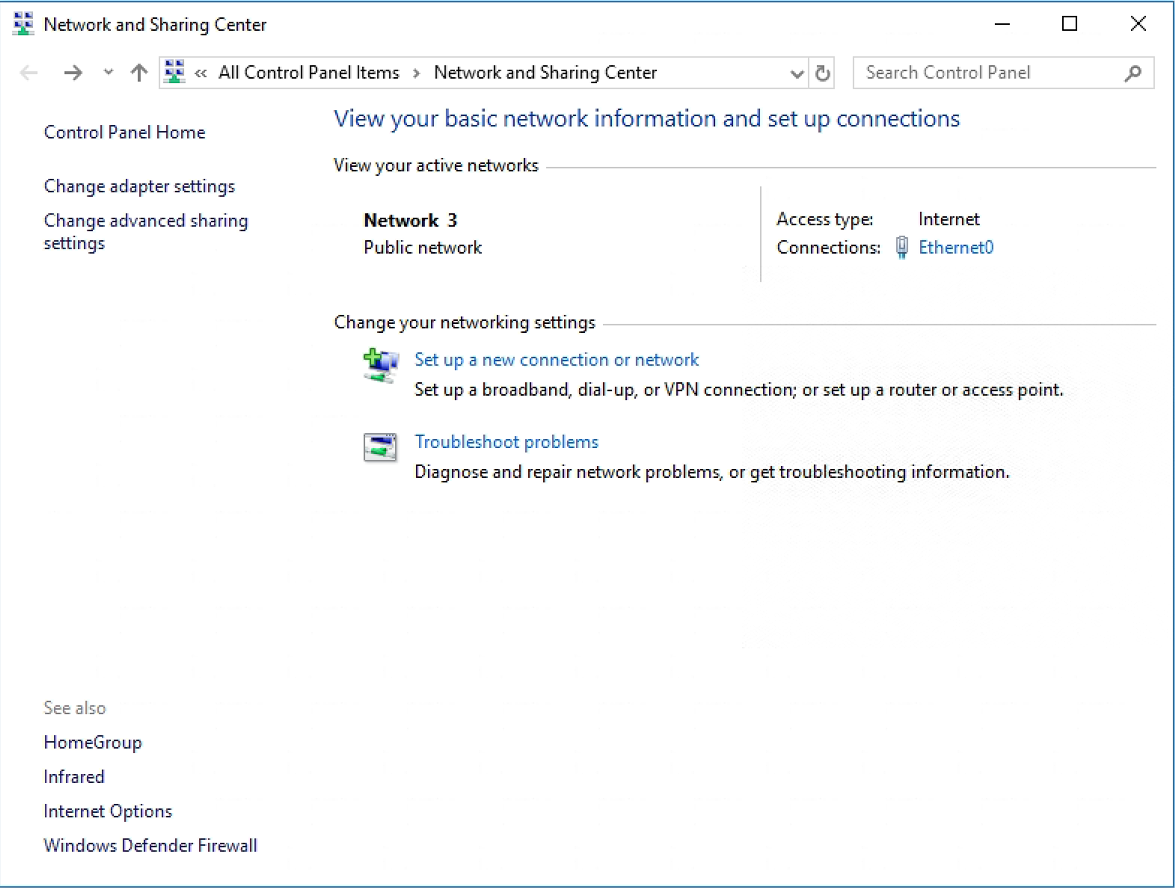This screenshot has height=888, width=1175.
Task: Close the Network and Sharing Center window
Action: pos(1138,24)
